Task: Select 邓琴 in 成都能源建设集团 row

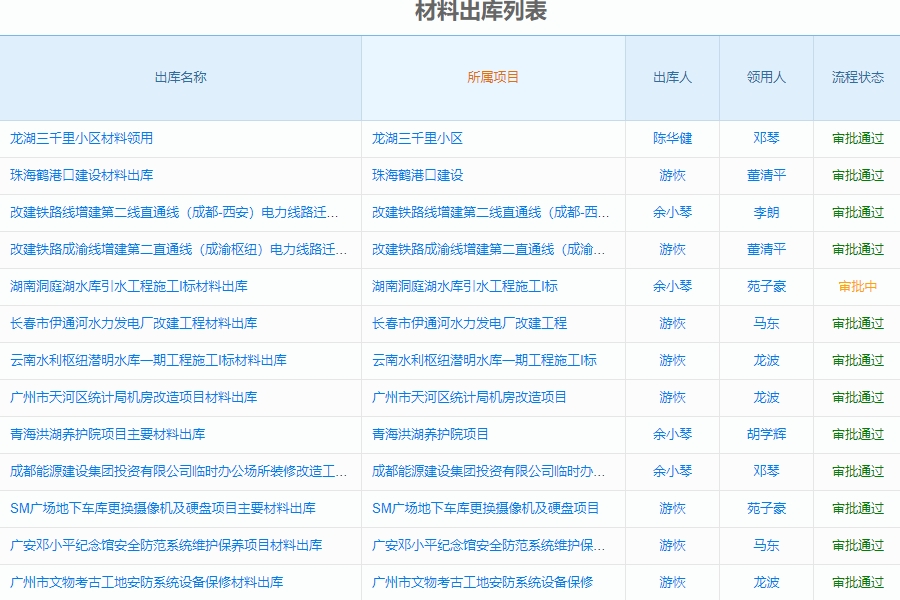Action: tap(766, 471)
